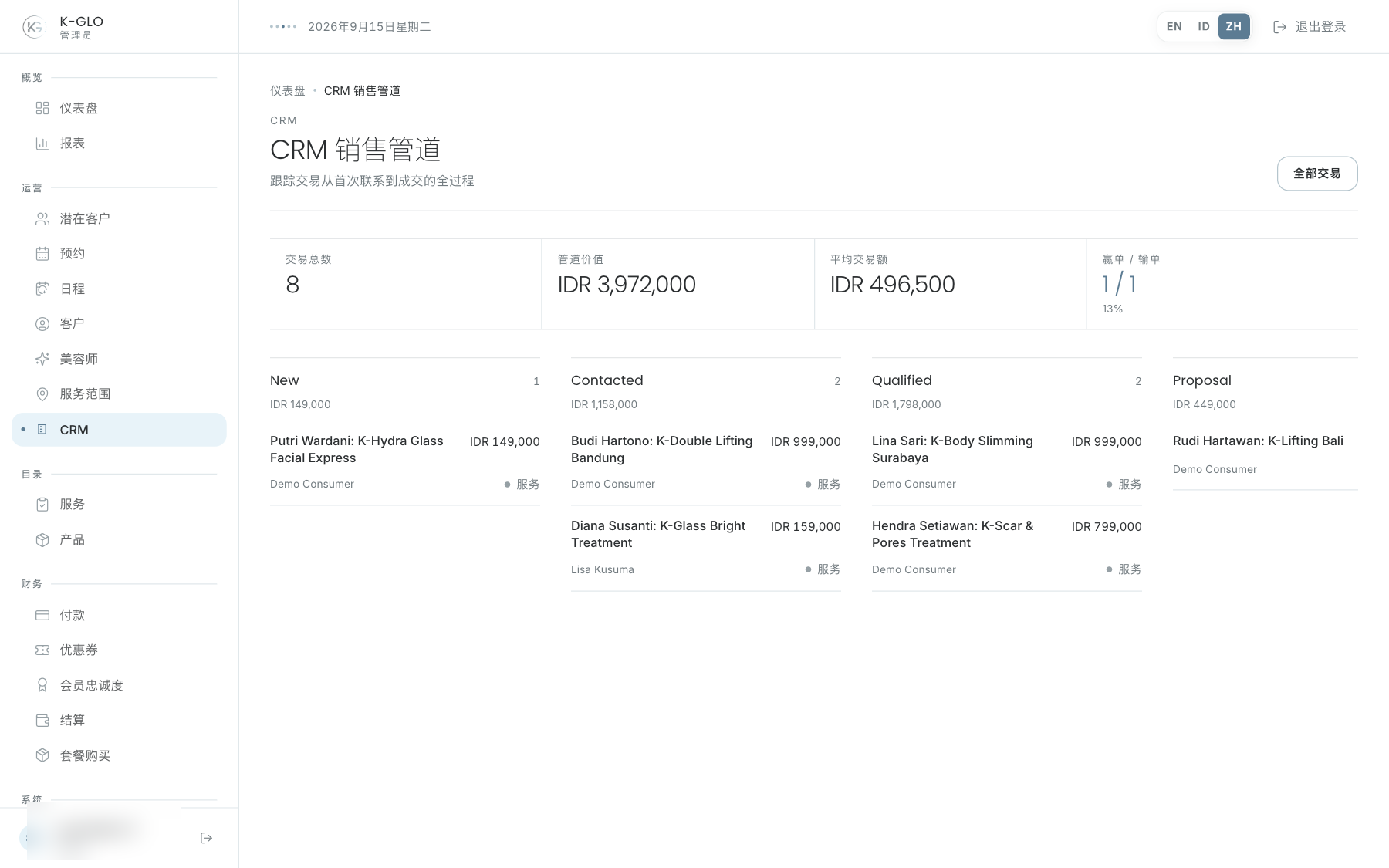The image size is (1389, 868).
Task: Click the dots indicator before the date
Action: click(283, 27)
